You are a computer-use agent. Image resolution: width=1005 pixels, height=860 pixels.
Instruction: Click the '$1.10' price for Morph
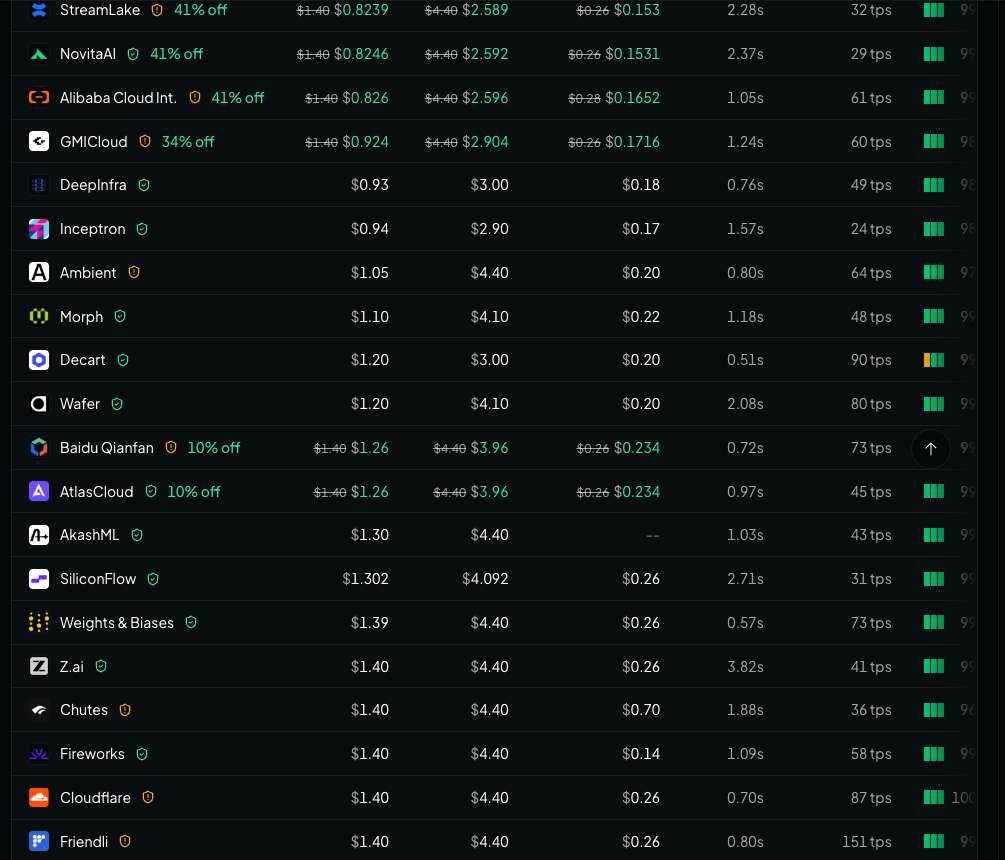click(x=370, y=317)
